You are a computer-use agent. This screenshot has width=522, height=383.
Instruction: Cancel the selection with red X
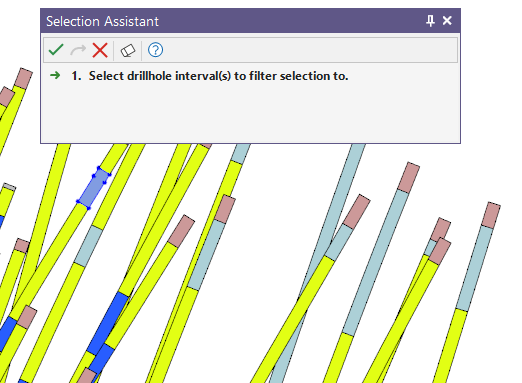[100, 50]
